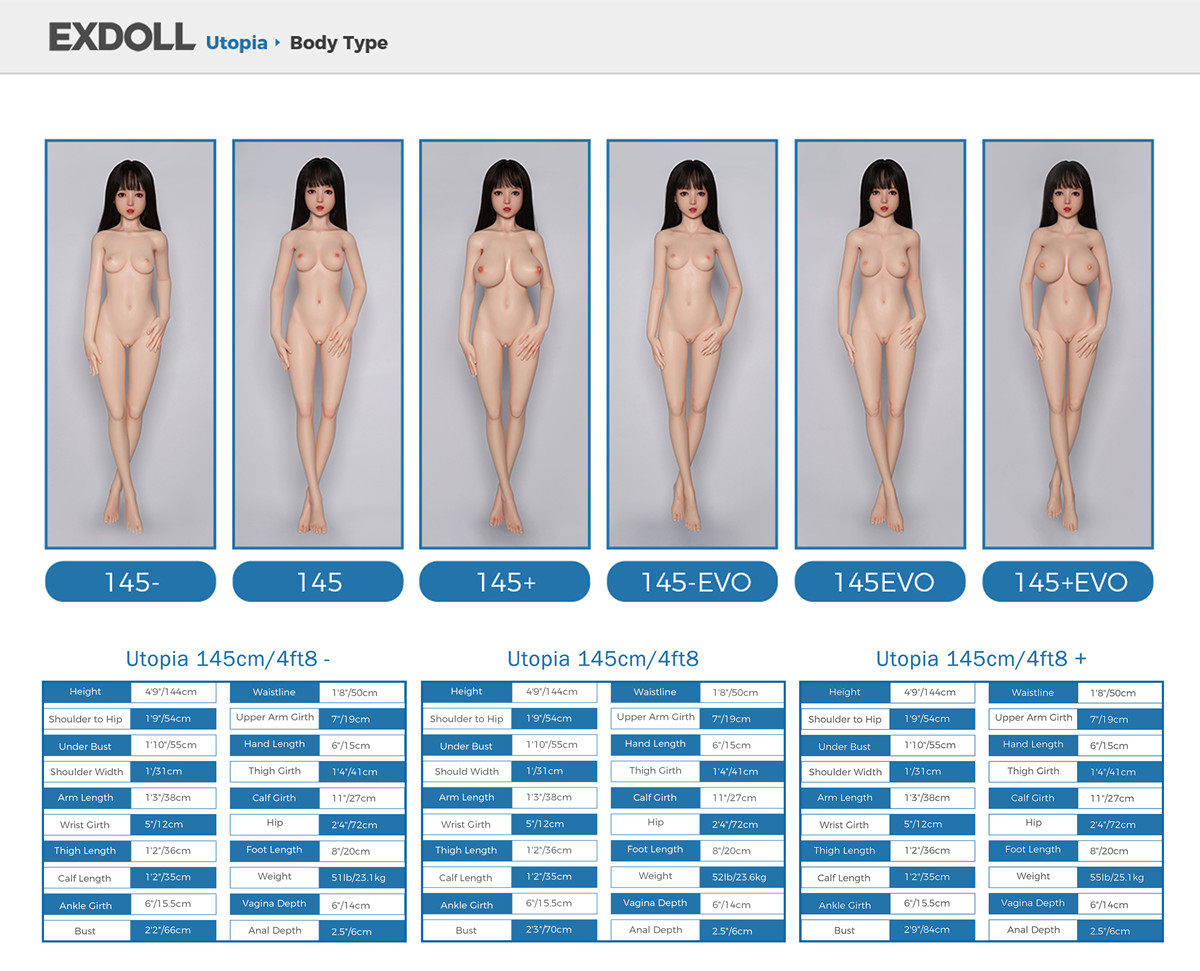The width and height of the screenshot is (1200, 971).
Task: Click the Utopia breadcrumb link
Action: [x=236, y=43]
